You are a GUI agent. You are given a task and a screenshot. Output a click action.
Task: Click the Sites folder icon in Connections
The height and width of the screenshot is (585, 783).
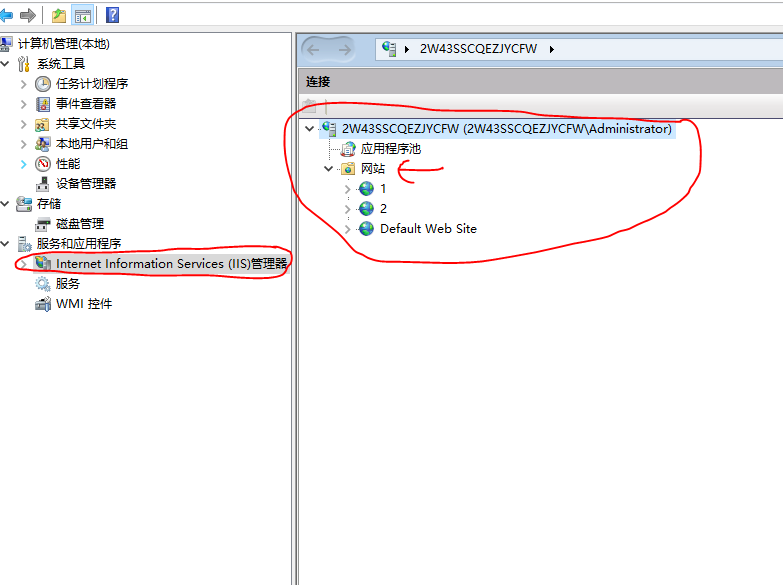[x=348, y=169]
